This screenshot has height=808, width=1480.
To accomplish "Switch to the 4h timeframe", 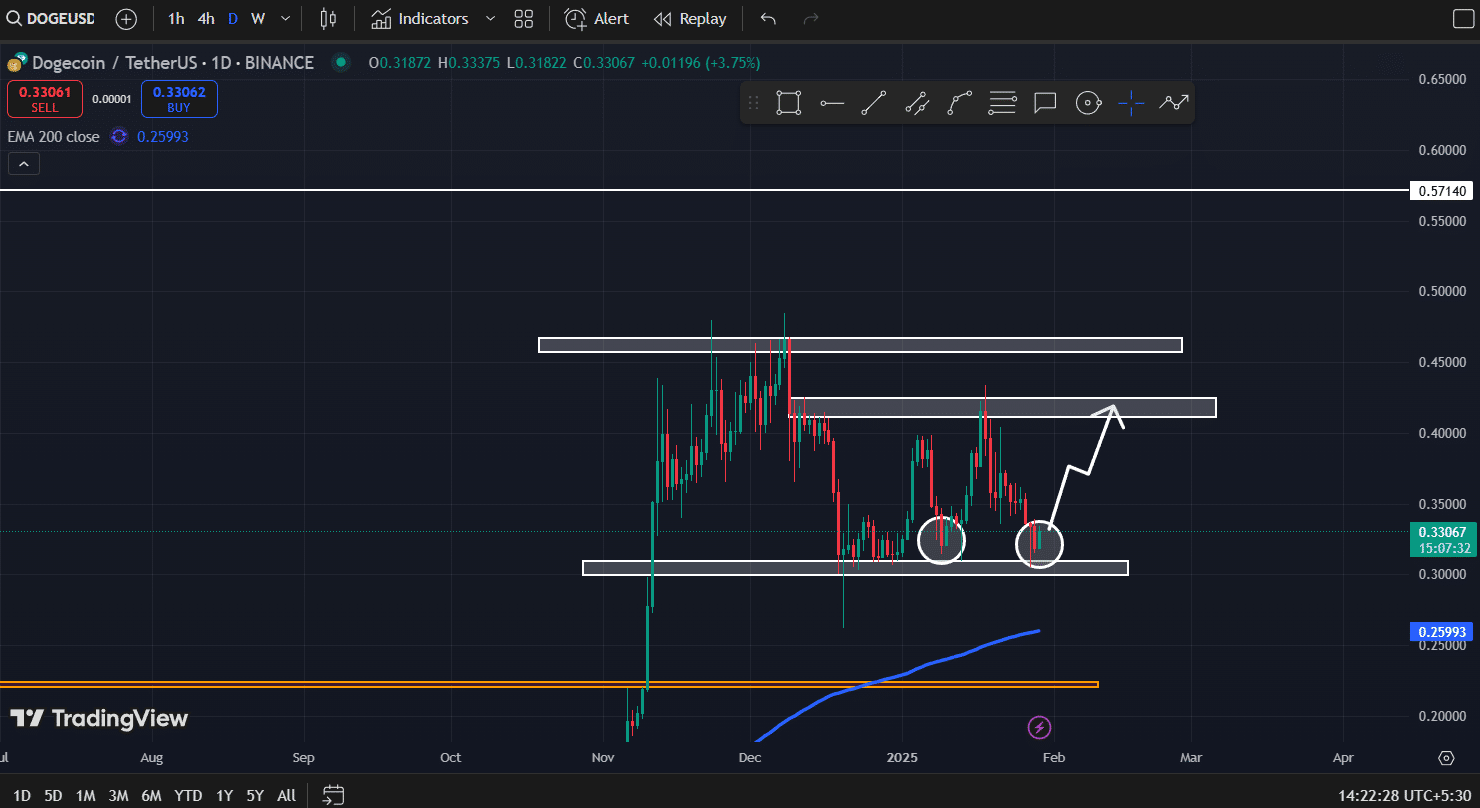I will [x=206, y=19].
